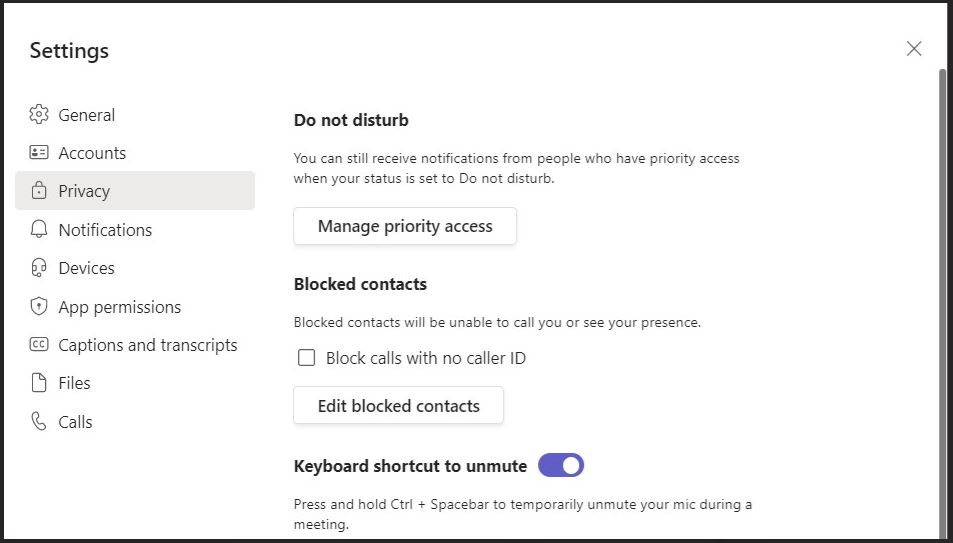Click the Notifications bell icon
953x543 pixels.
coord(39,230)
